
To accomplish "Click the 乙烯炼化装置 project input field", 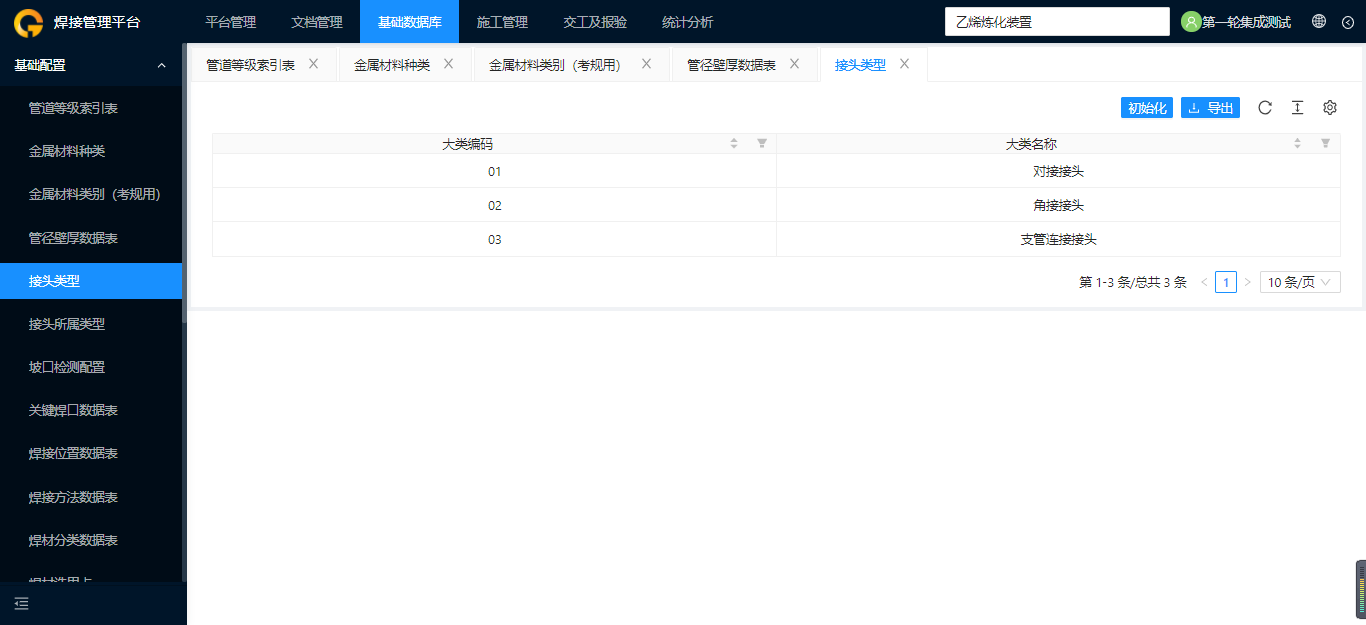I will pyautogui.click(x=1057, y=21).
